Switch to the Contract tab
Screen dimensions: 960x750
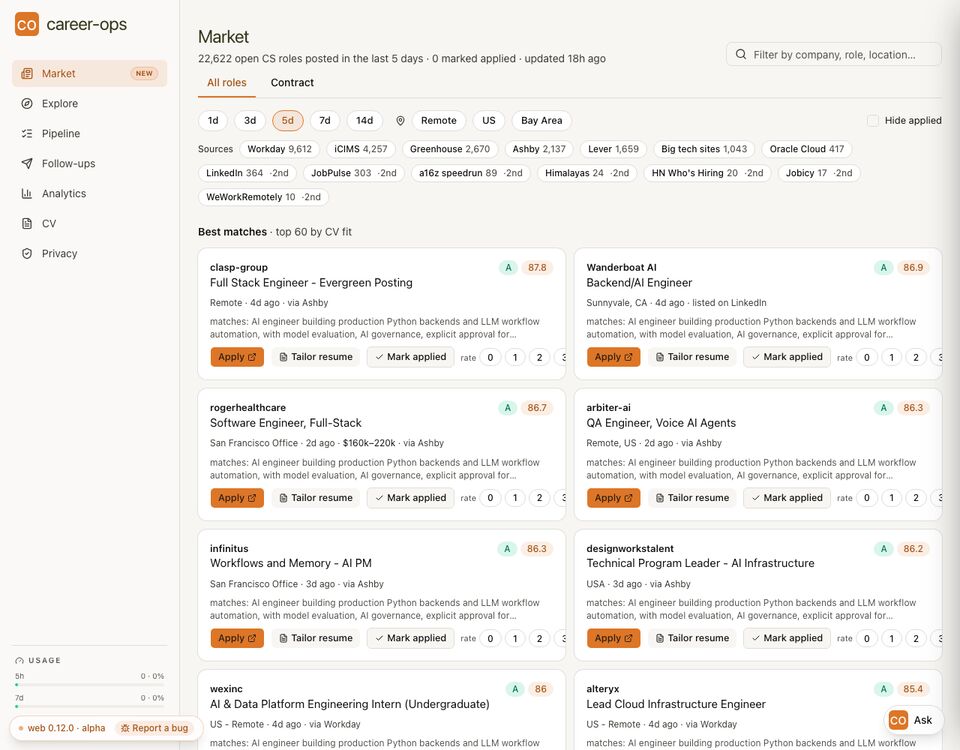point(292,83)
